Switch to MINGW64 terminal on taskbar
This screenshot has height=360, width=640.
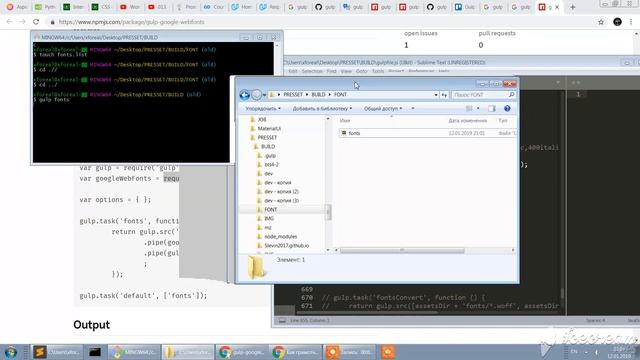tap(134, 352)
